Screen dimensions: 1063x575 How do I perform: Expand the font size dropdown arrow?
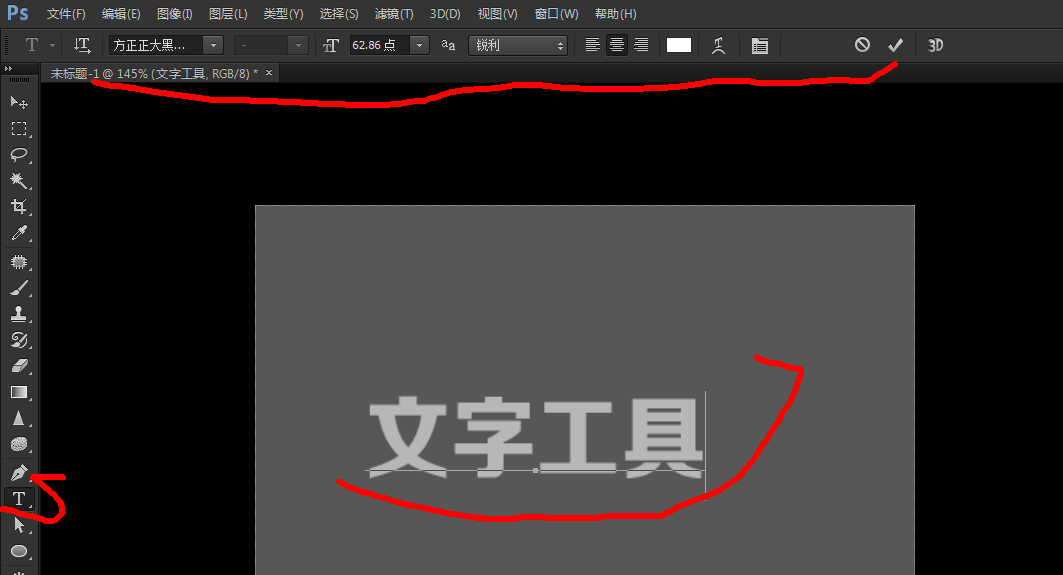point(420,45)
